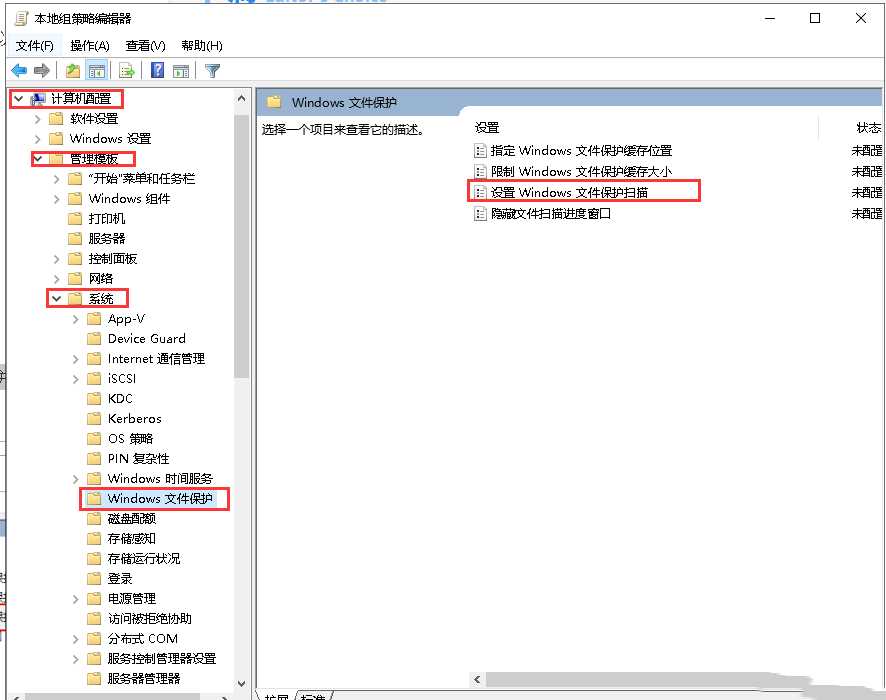Expand the Windows 组件 node

tap(57, 199)
